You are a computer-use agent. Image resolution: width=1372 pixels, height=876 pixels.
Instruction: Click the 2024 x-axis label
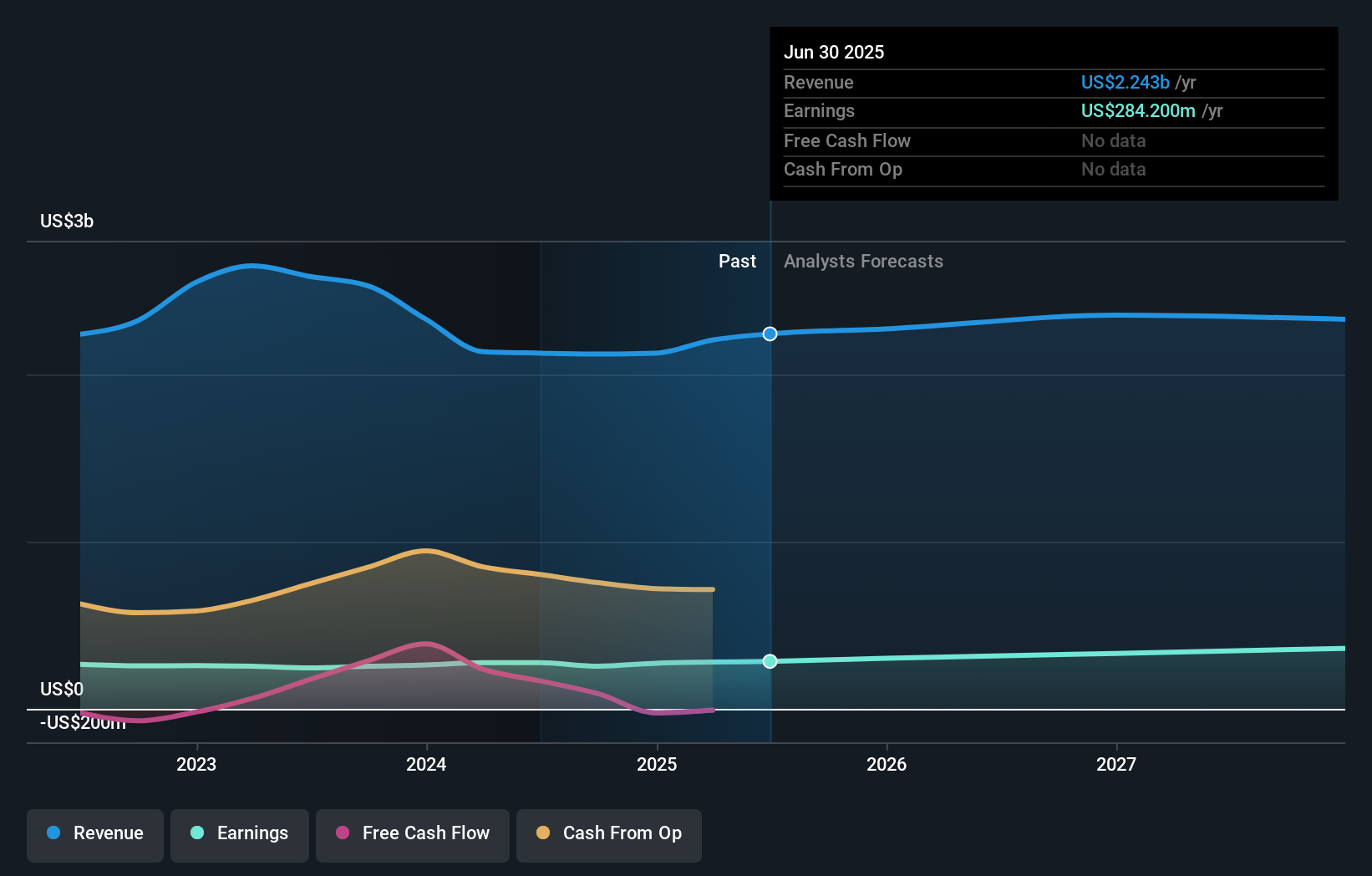(426, 764)
